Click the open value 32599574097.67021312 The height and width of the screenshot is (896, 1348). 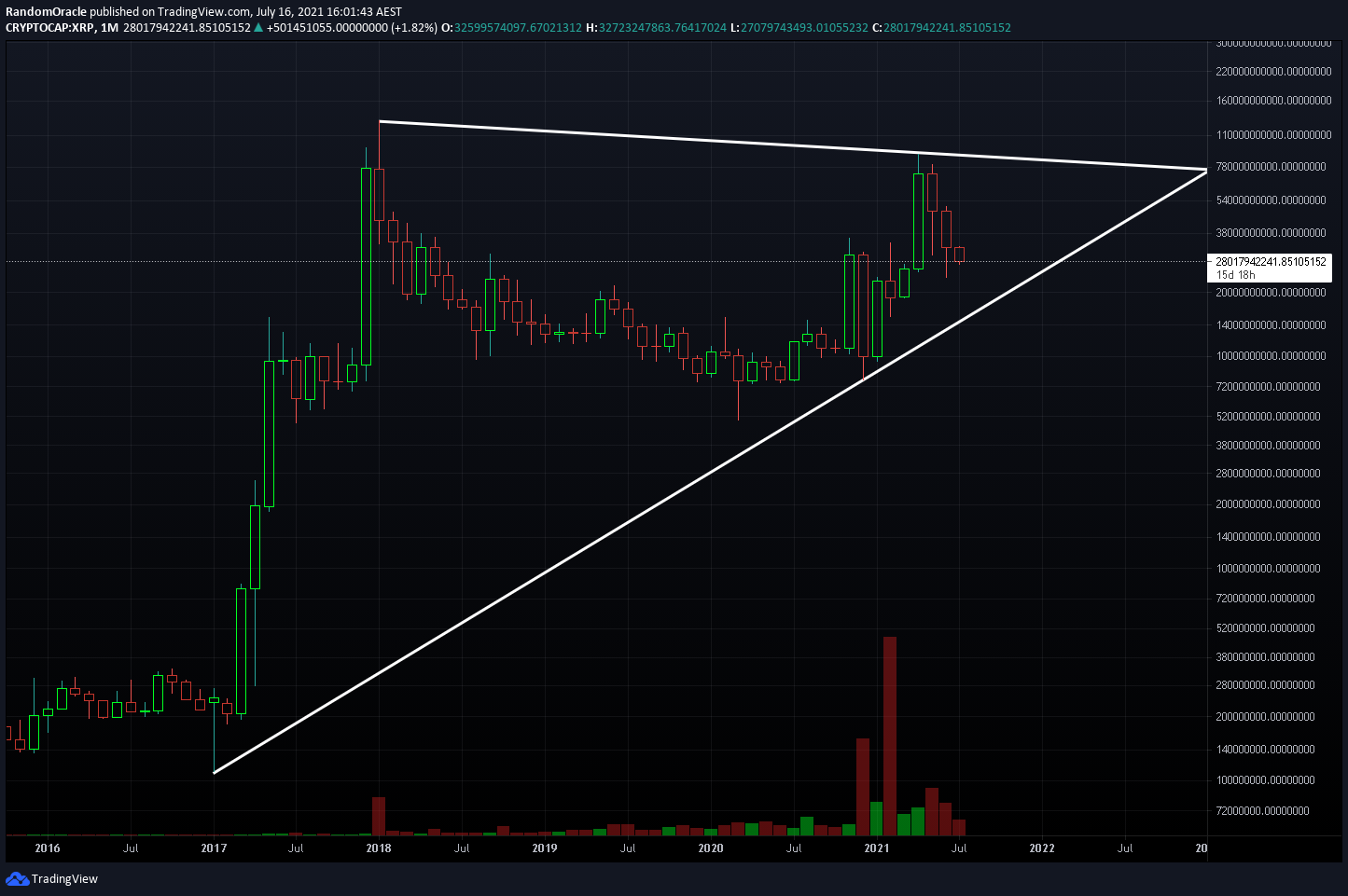(519, 27)
